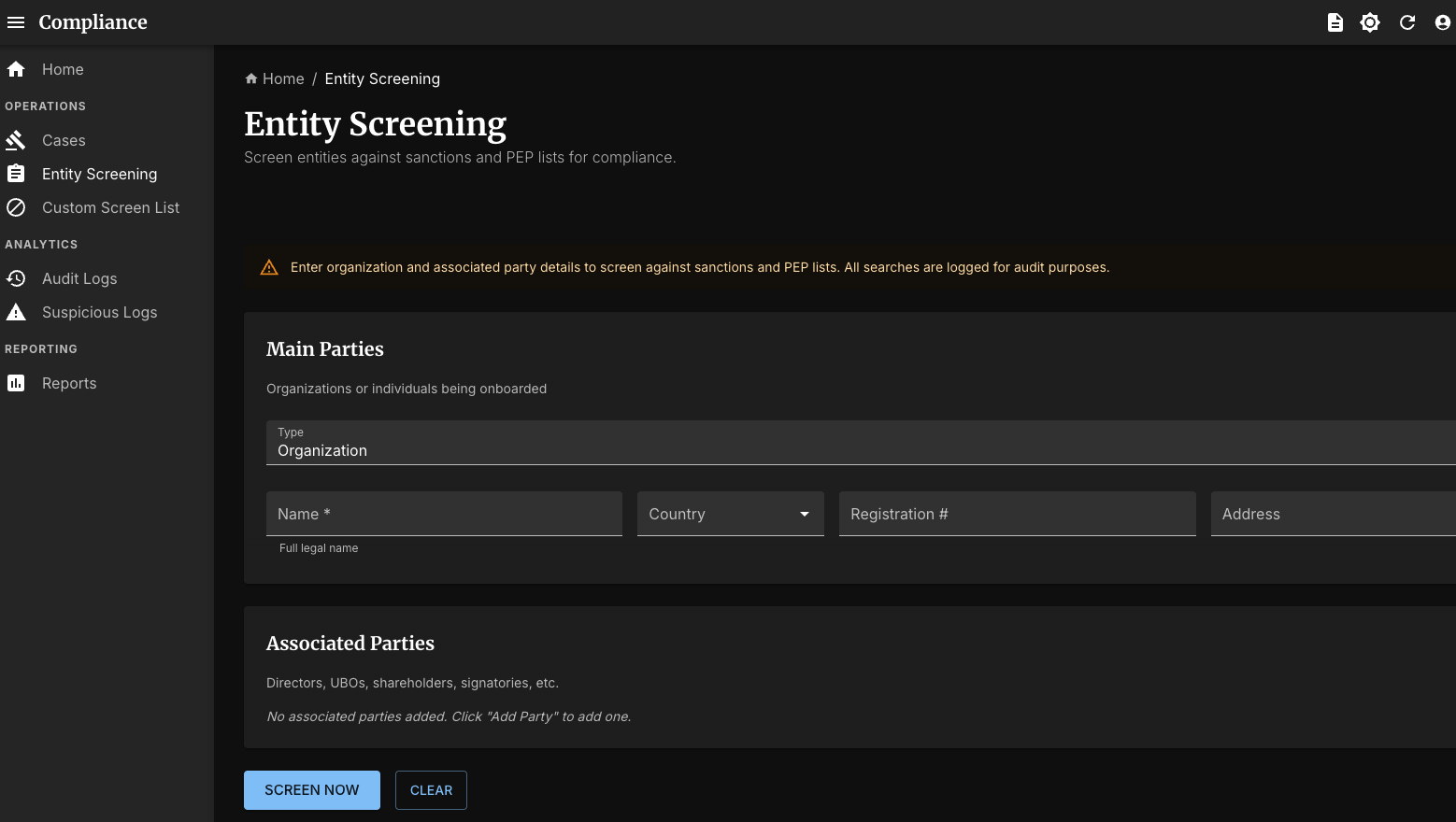
Task: Open Suspicious Logs page
Action: 107,312
